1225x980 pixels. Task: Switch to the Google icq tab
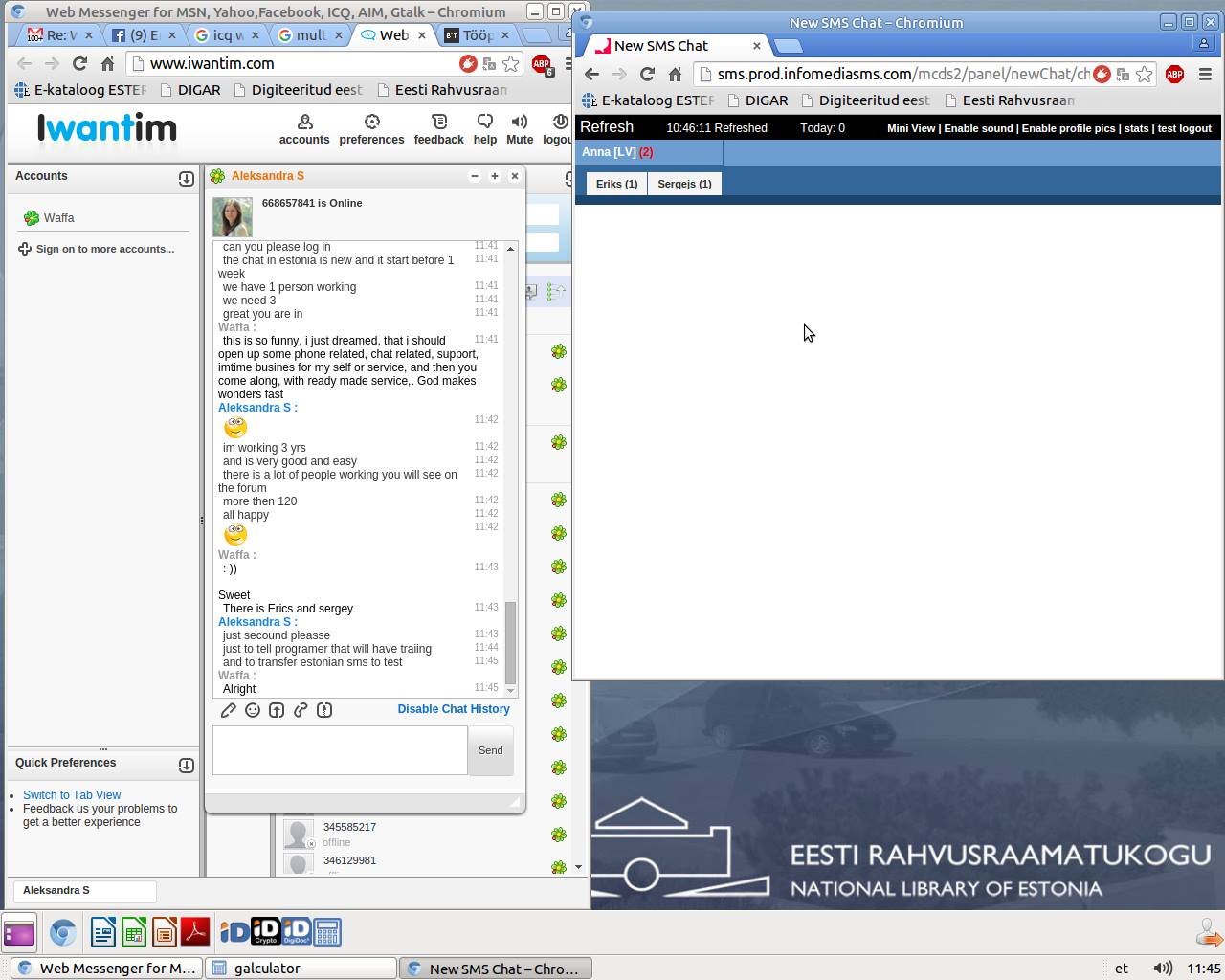point(228,35)
